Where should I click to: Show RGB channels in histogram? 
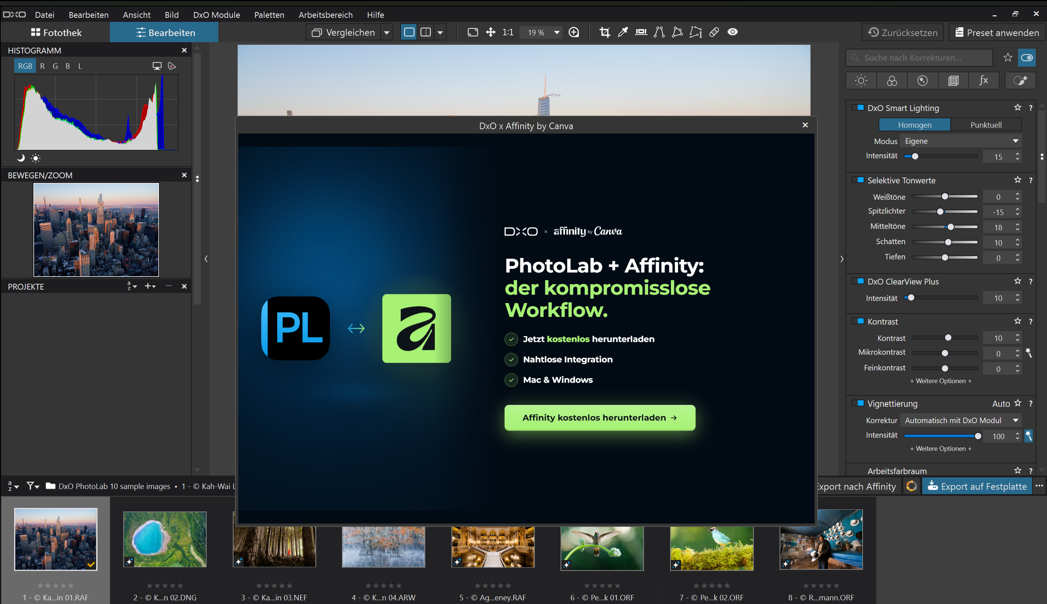25,66
